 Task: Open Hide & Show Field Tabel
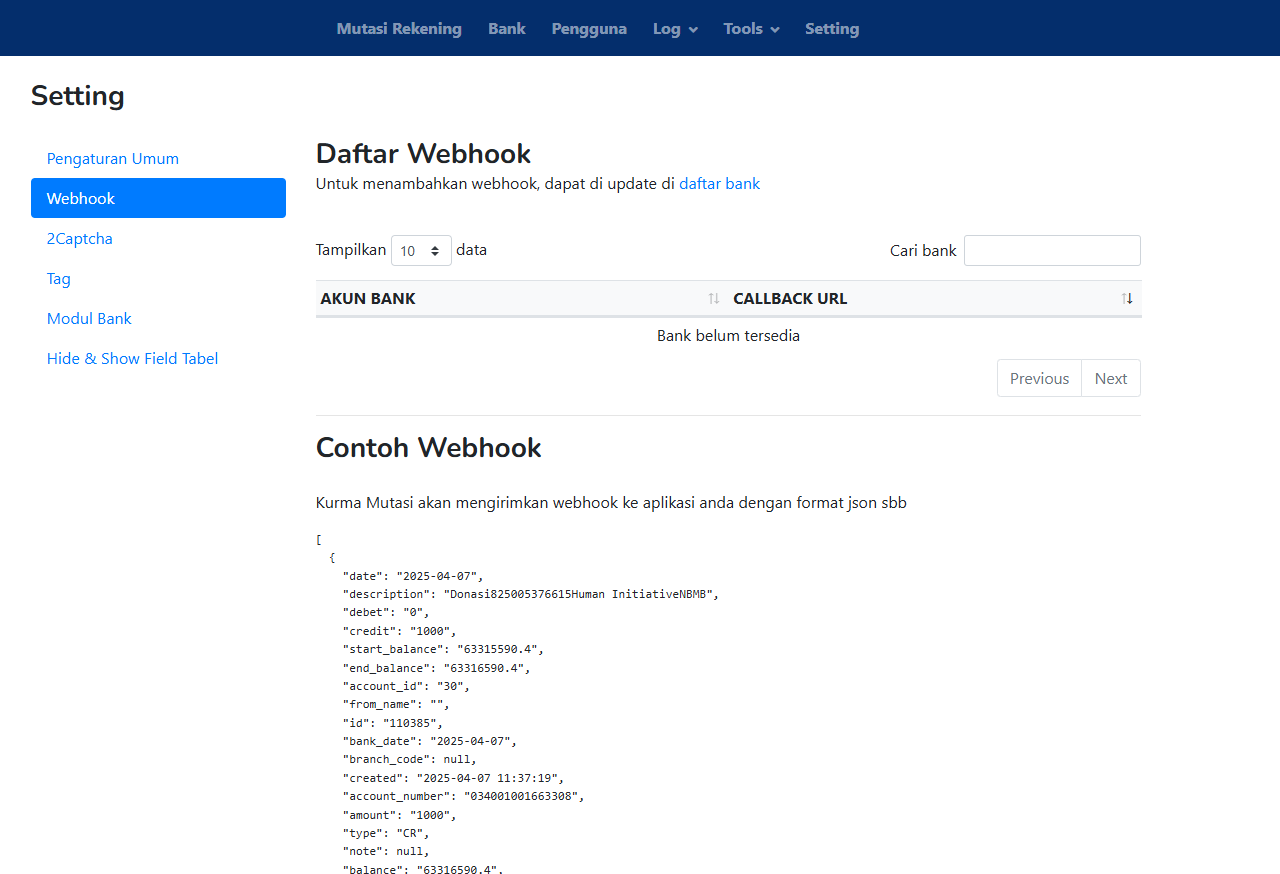pos(132,359)
